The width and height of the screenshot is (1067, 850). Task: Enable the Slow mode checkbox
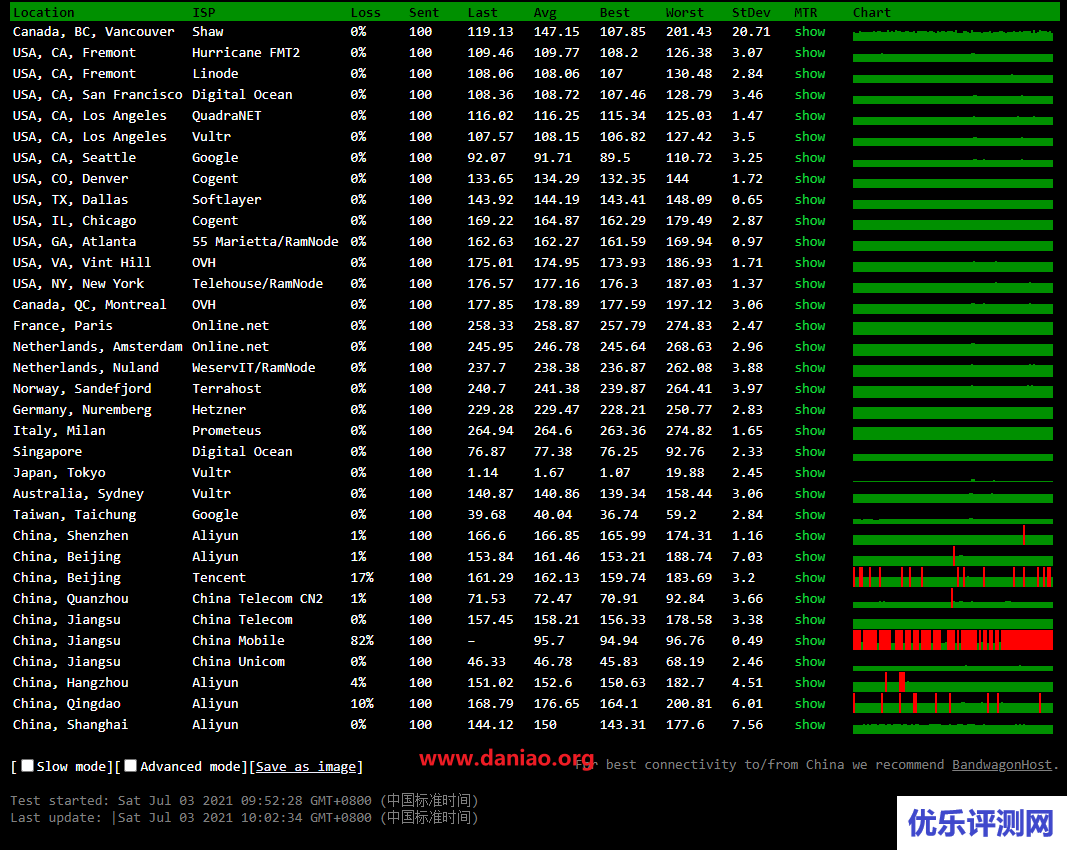(28, 766)
